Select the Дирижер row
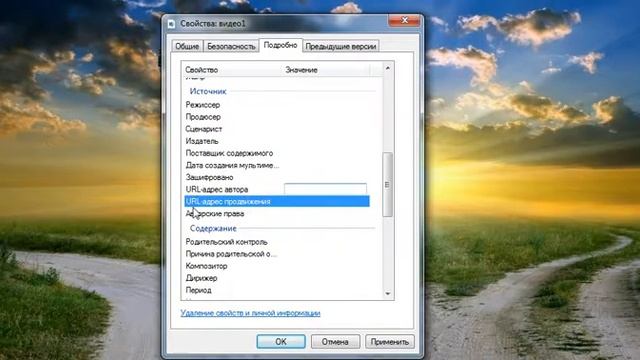This screenshot has width=640, height=360. 277,278
